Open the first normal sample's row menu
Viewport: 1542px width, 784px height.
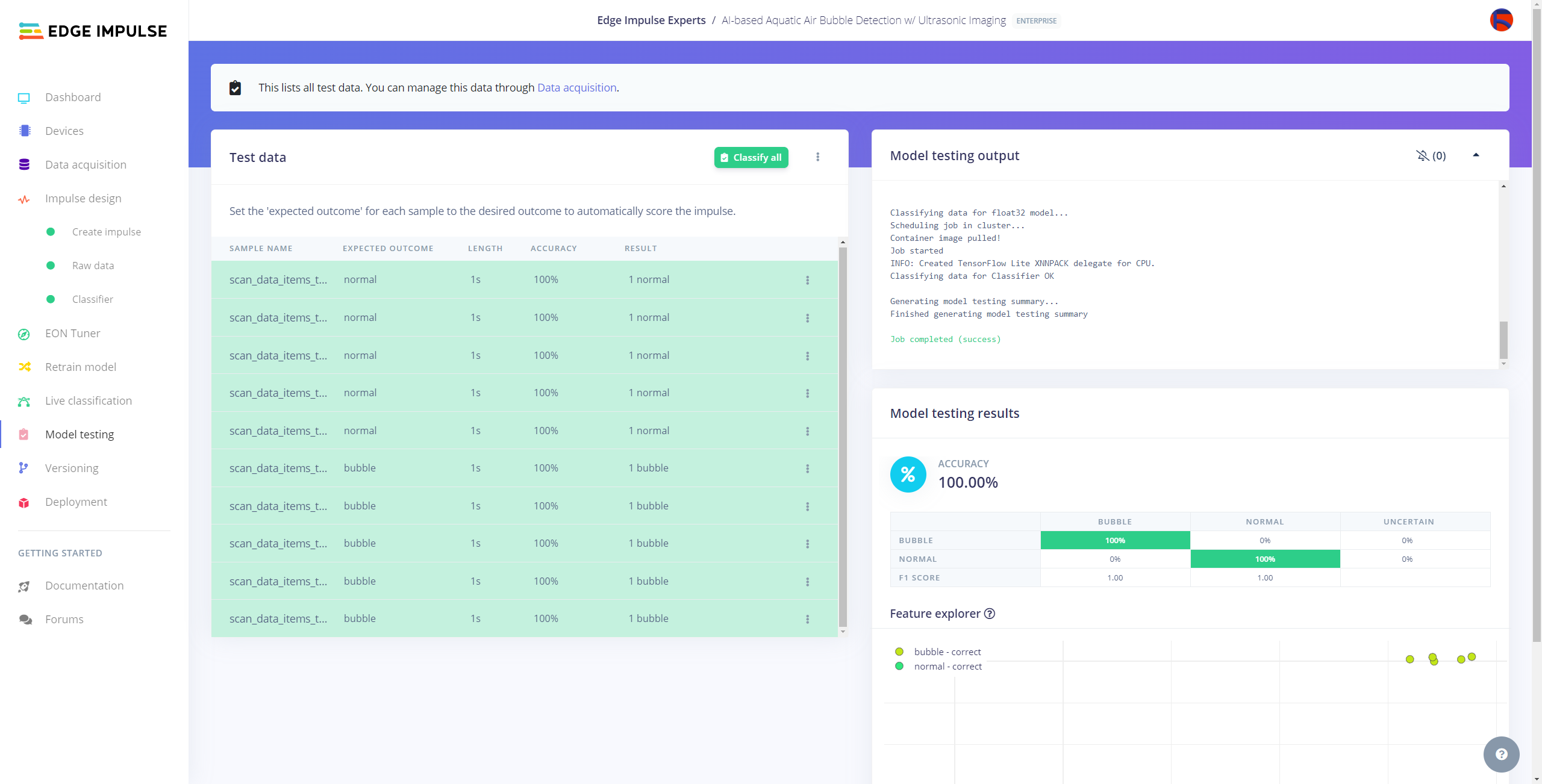[x=807, y=280]
